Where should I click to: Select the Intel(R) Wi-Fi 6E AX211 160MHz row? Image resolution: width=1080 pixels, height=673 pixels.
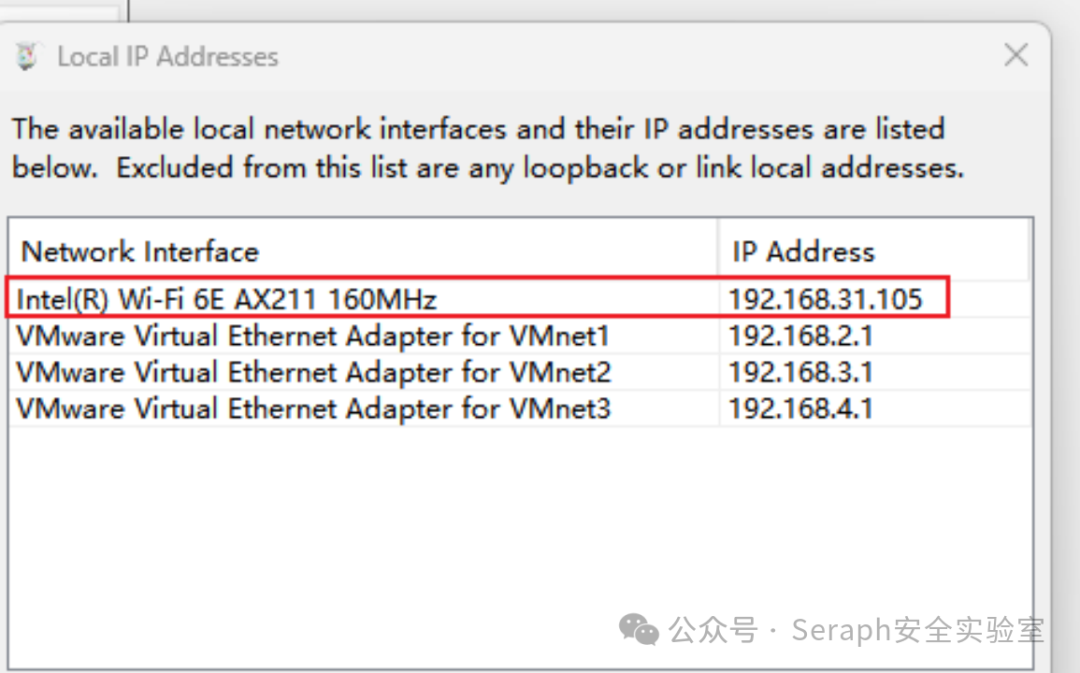[x=520, y=299]
